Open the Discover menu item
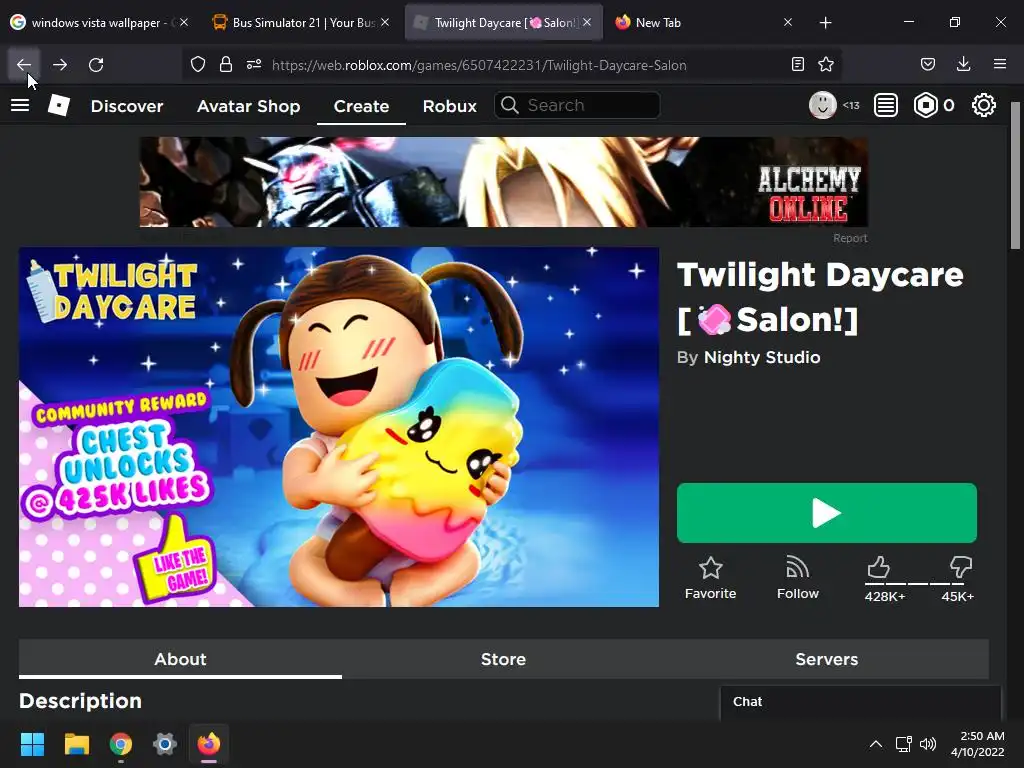The width and height of the screenshot is (1024, 768). tap(127, 106)
